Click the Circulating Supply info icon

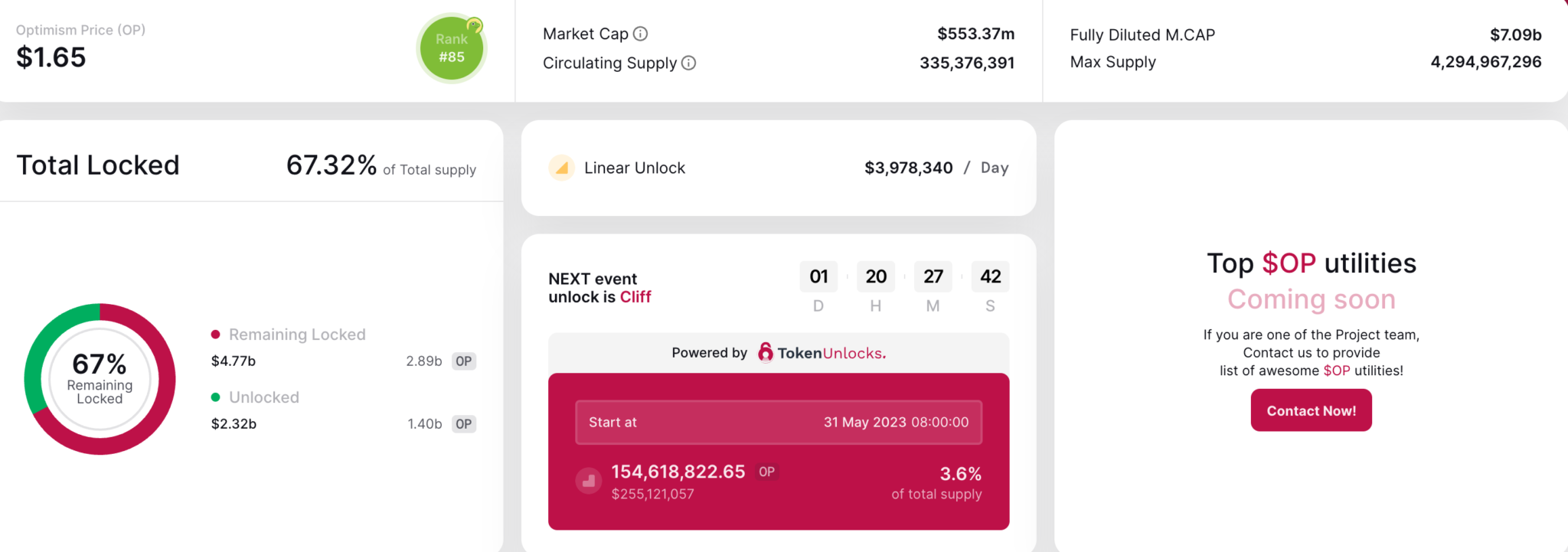[689, 63]
